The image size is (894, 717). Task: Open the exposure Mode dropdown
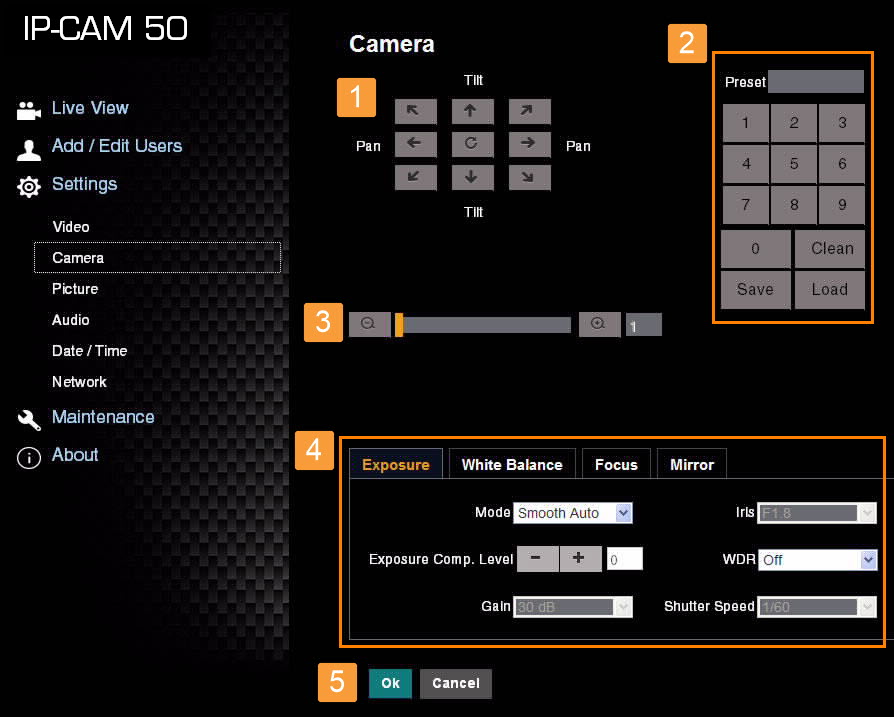(573, 513)
